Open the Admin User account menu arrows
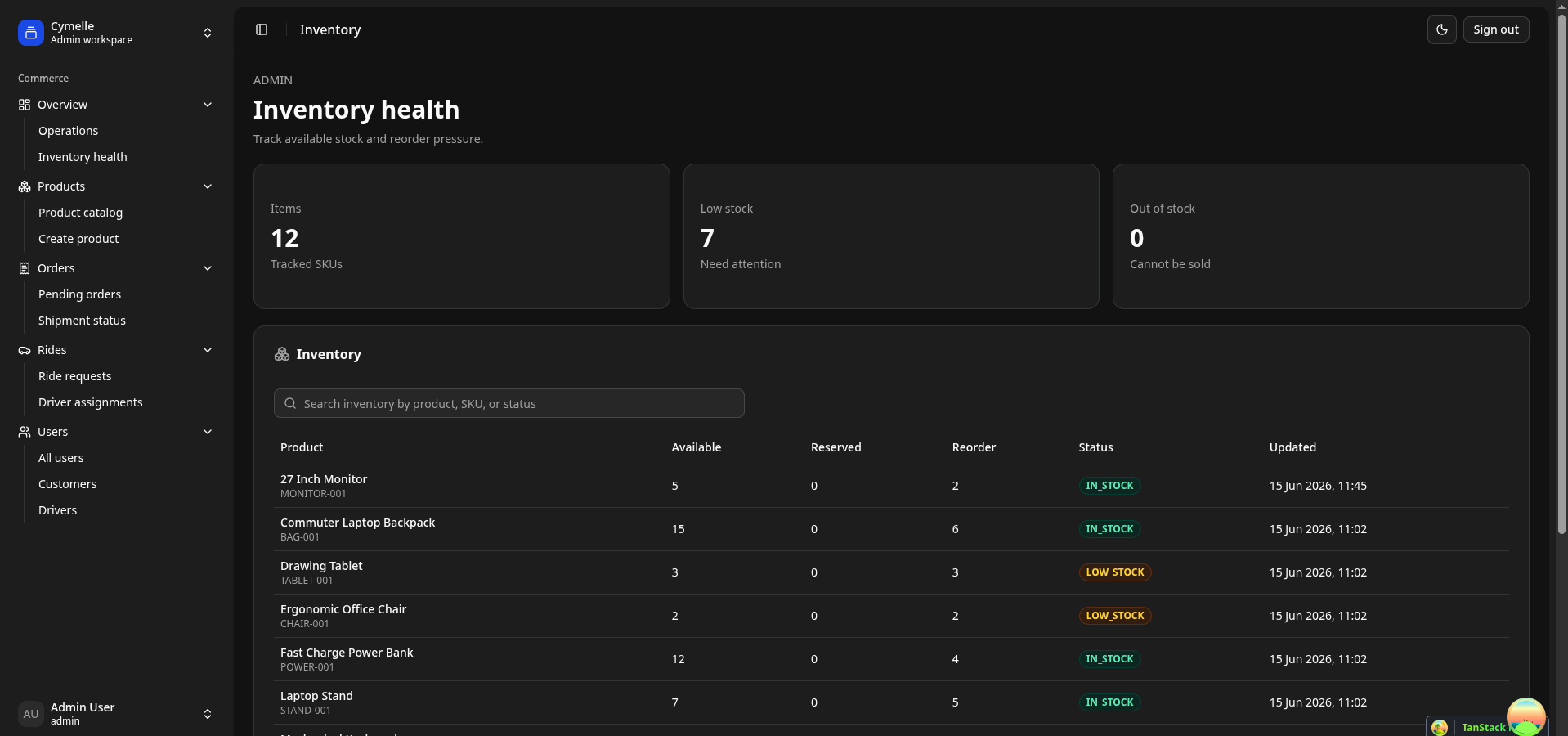1568x736 pixels. 208,714
